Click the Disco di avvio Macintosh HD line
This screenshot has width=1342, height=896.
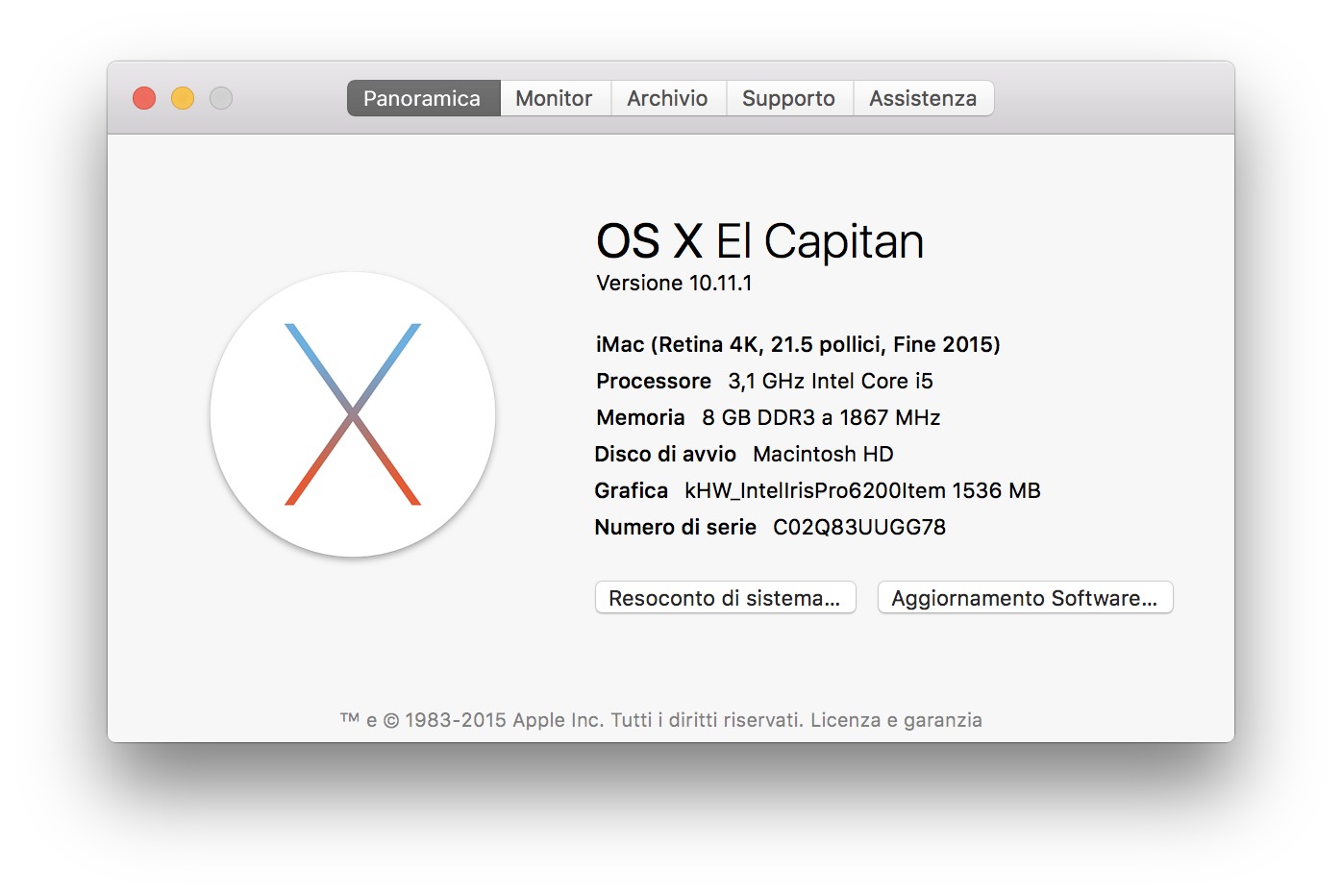744,454
